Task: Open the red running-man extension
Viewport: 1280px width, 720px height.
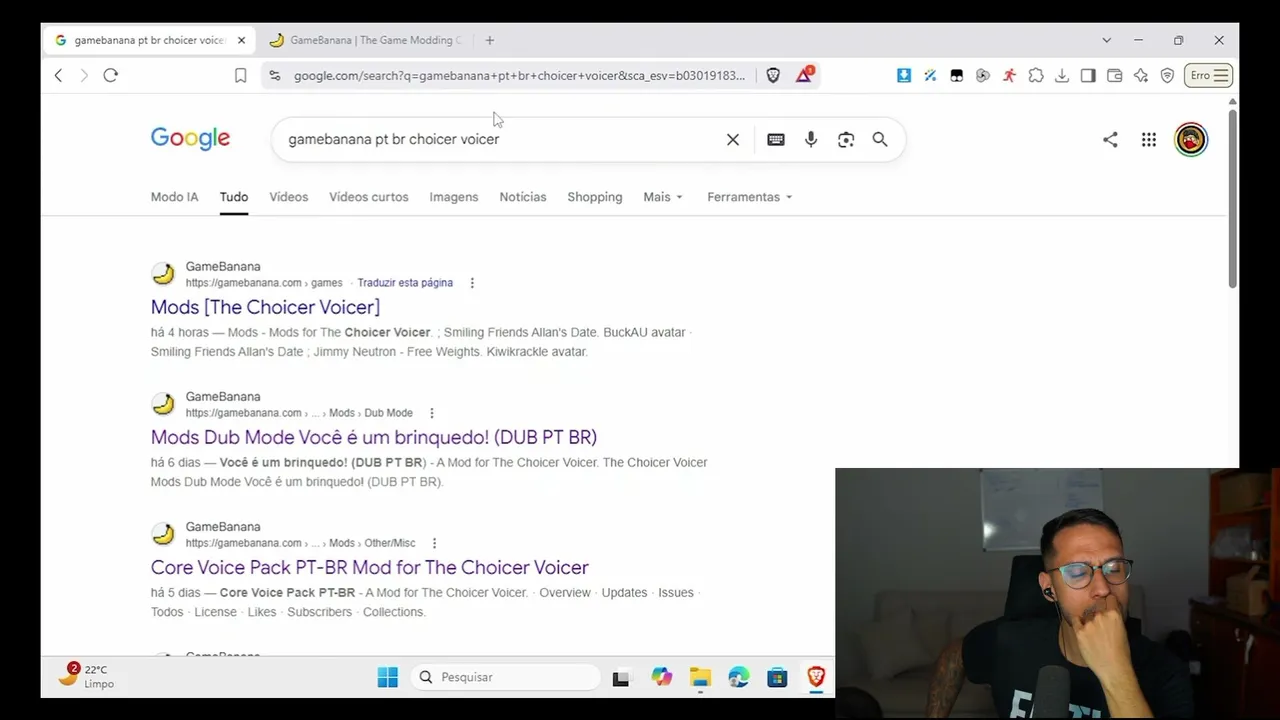Action: 1009,75
